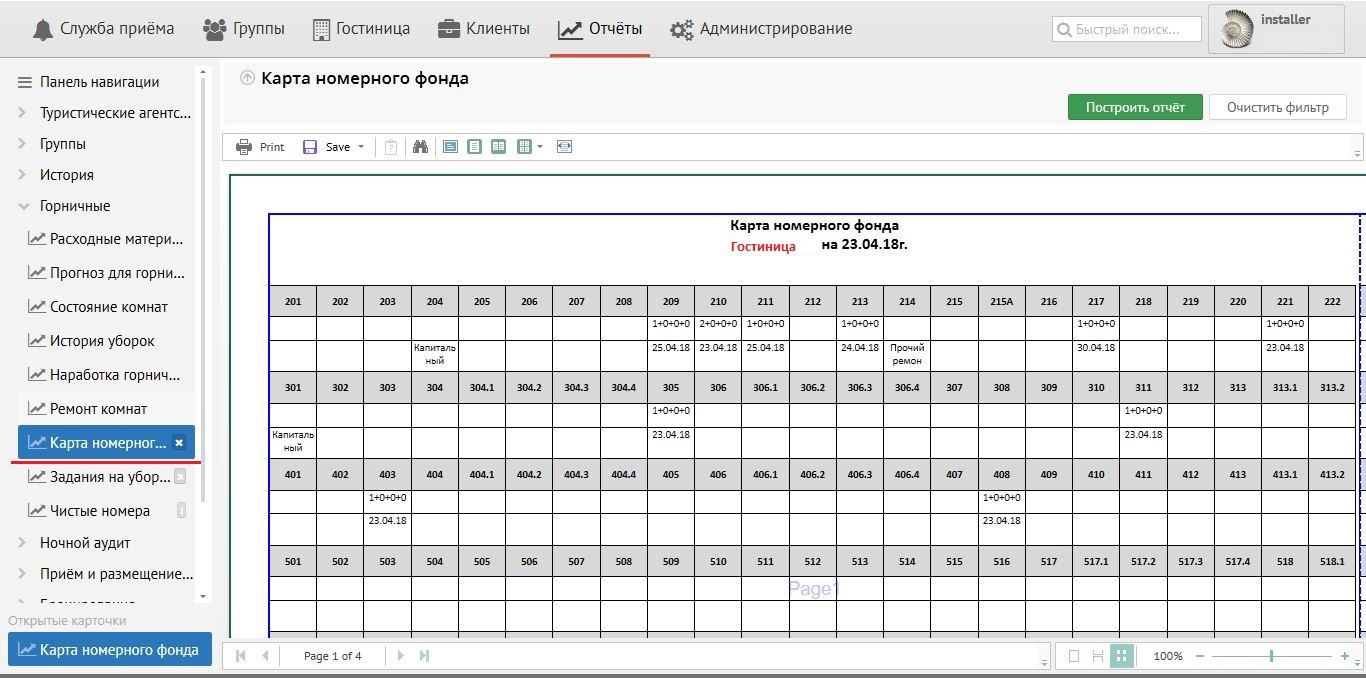Click the fit page width toolbar icon

[565, 147]
